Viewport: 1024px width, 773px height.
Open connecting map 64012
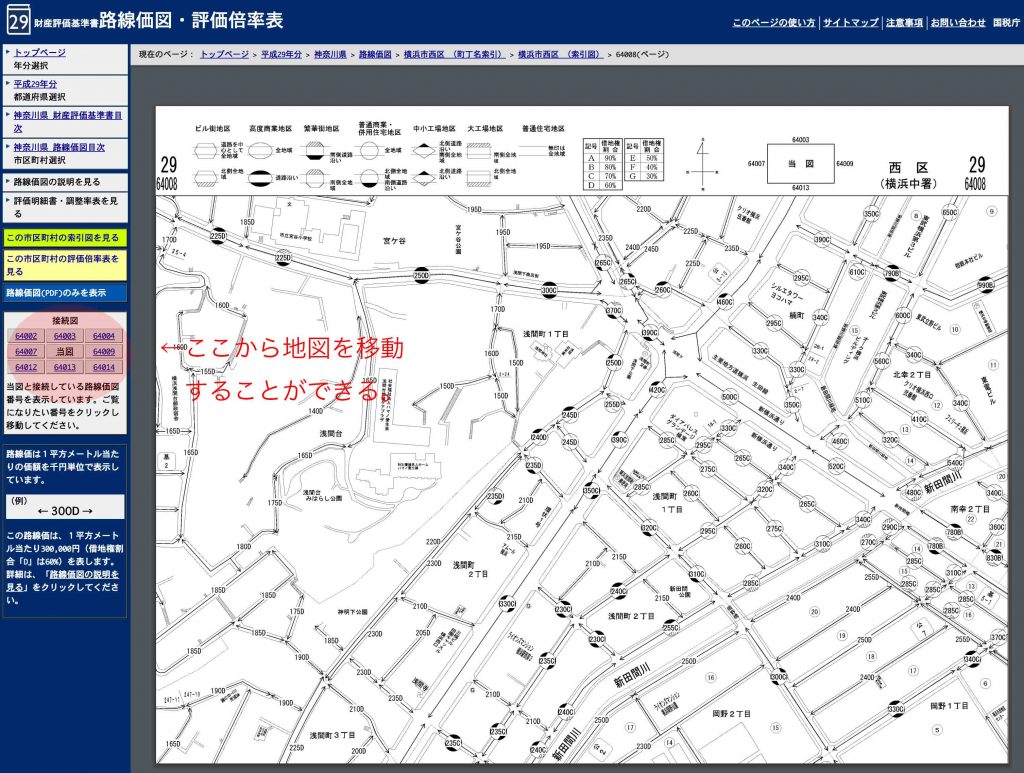click(x=25, y=367)
